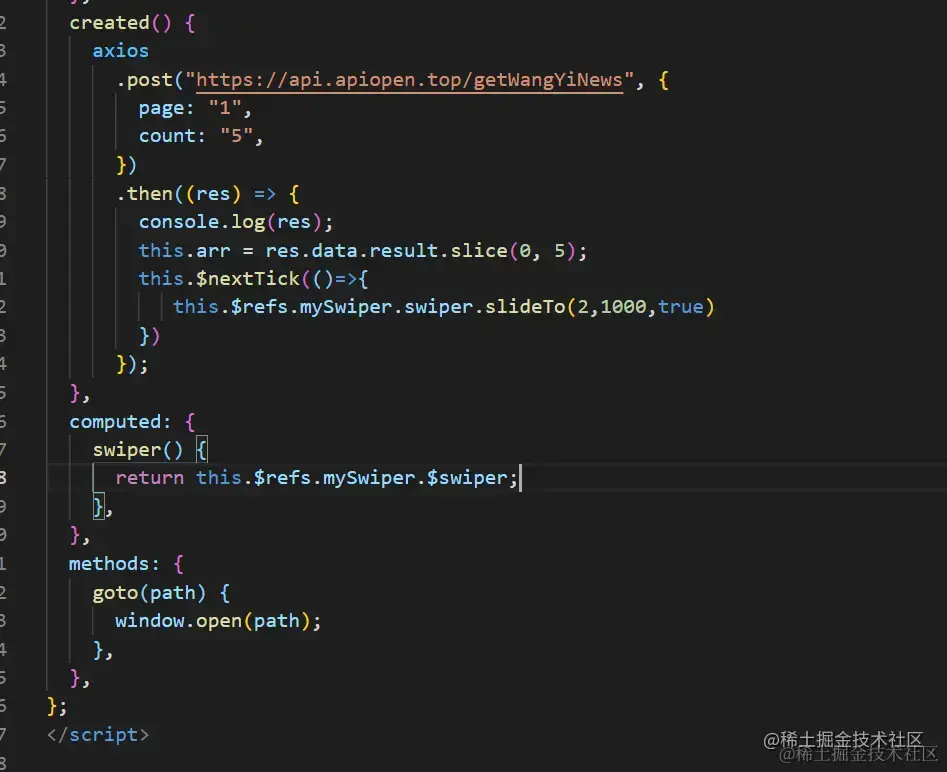Click the this.arr assignment line
The image size is (947, 772).
(x=362, y=251)
